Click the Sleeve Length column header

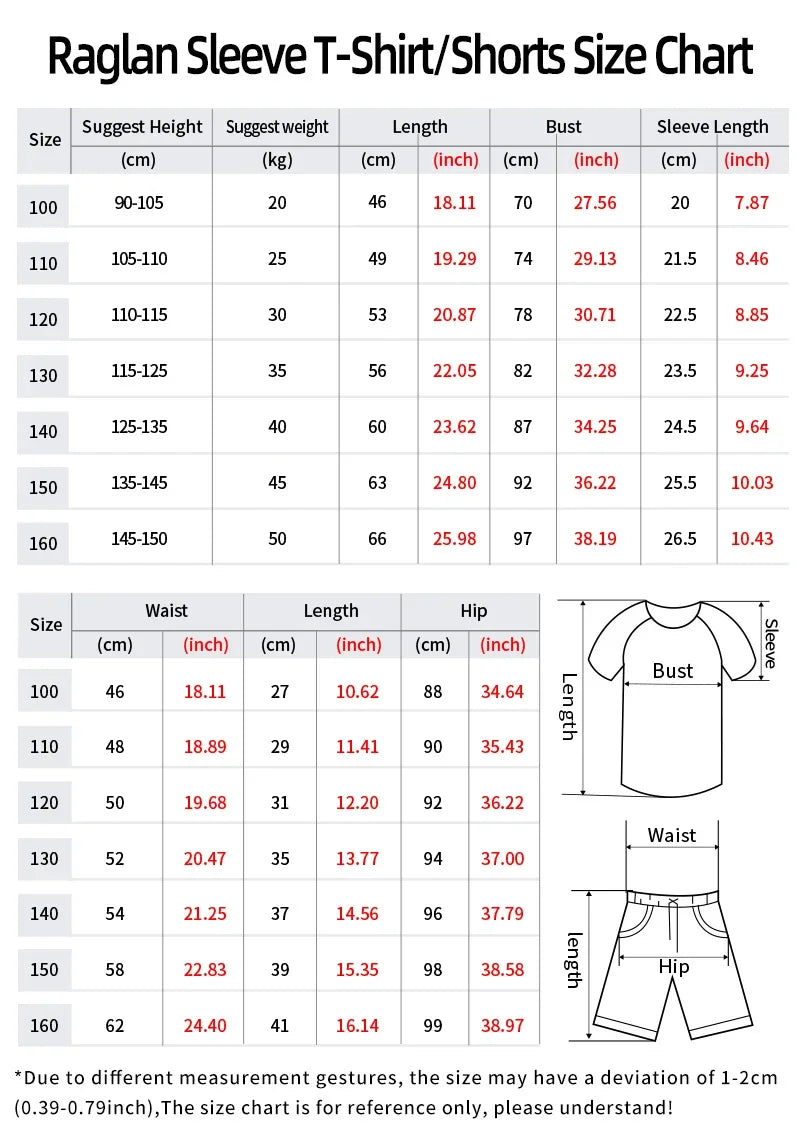click(712, 127)
